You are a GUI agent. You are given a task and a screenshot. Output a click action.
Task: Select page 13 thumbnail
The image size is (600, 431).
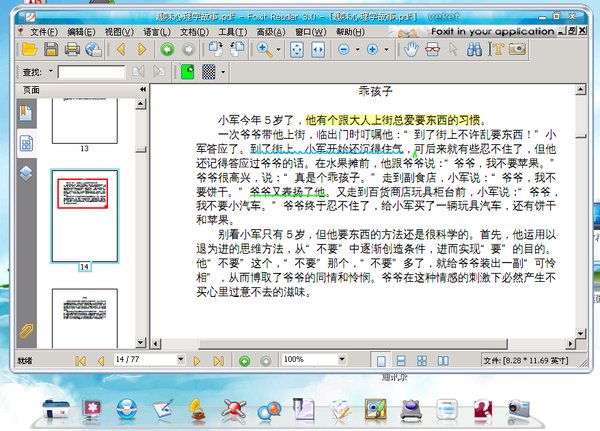click(85, 121)
